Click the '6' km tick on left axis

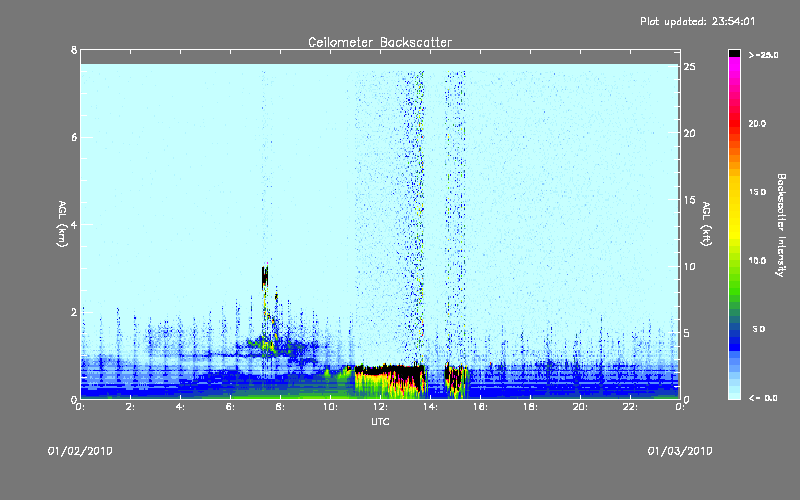[74, 137]
